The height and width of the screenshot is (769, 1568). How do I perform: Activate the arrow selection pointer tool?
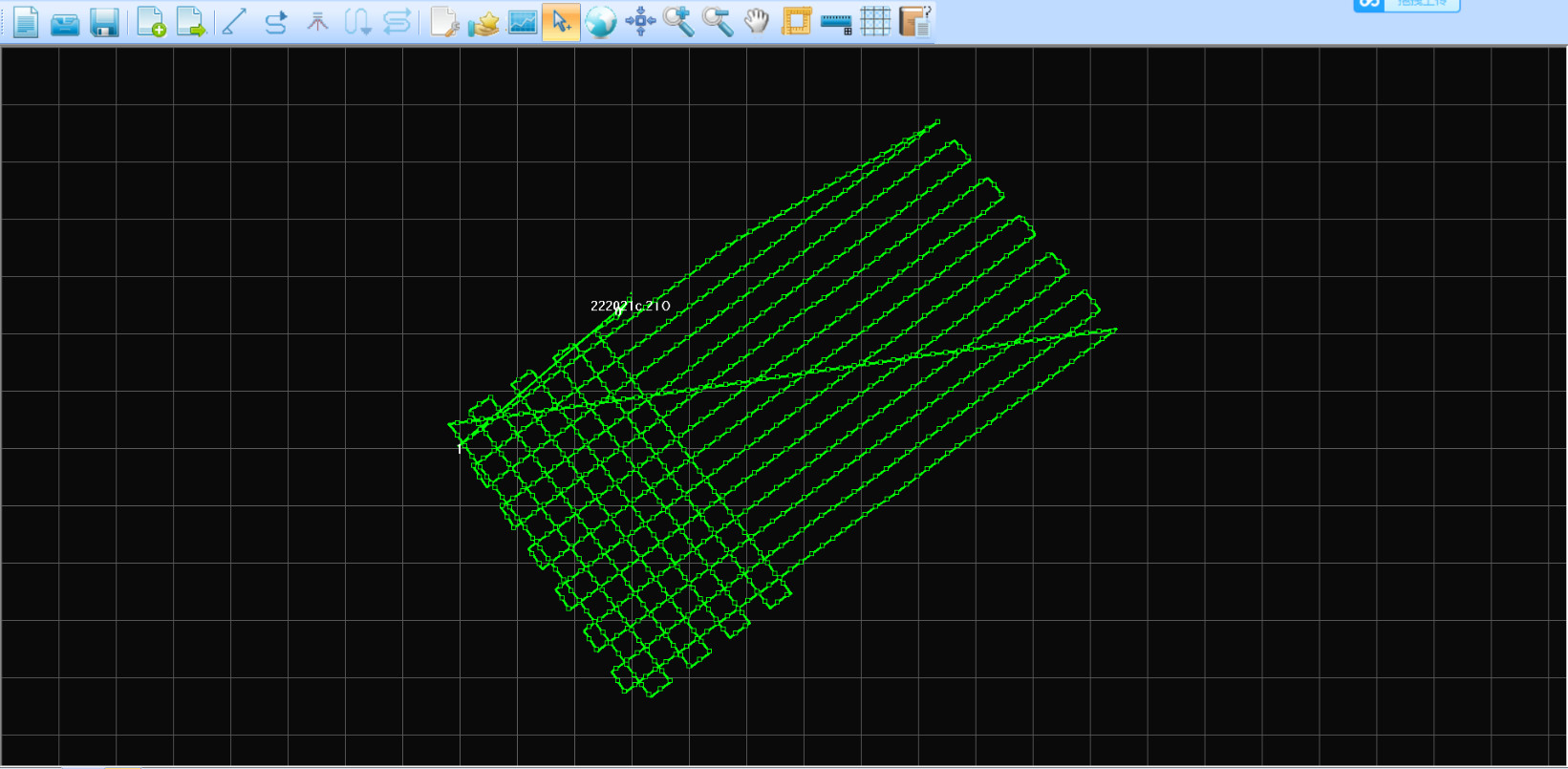(x=561, y=22)
